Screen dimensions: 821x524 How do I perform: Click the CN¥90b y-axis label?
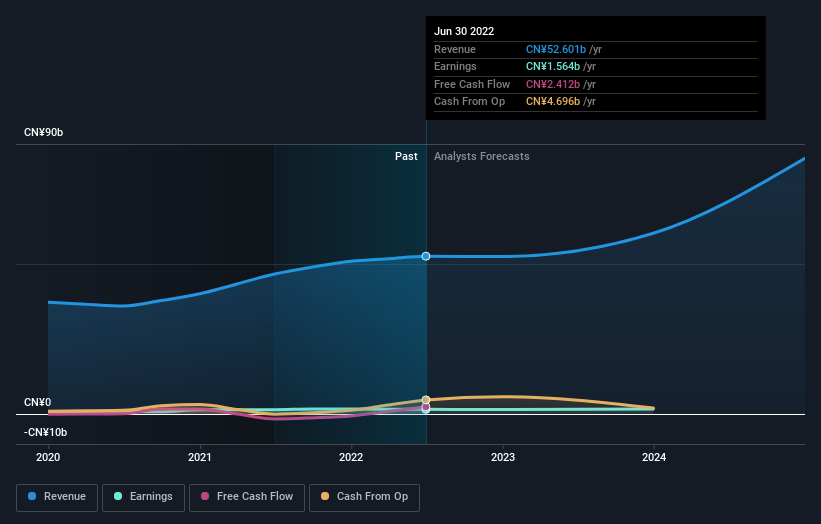(x=43, y=132)
